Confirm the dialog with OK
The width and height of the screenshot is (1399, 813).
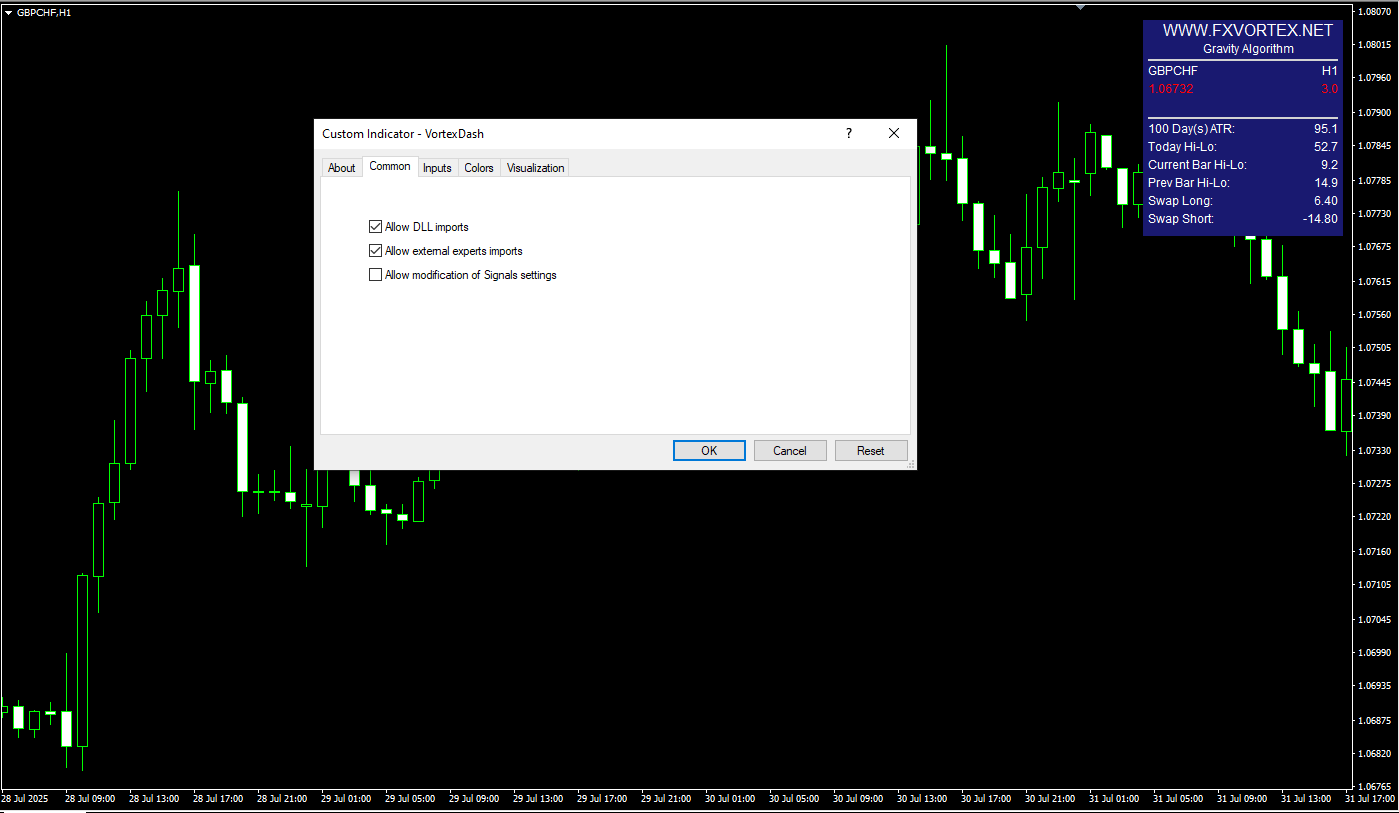[x=709, y=451]
